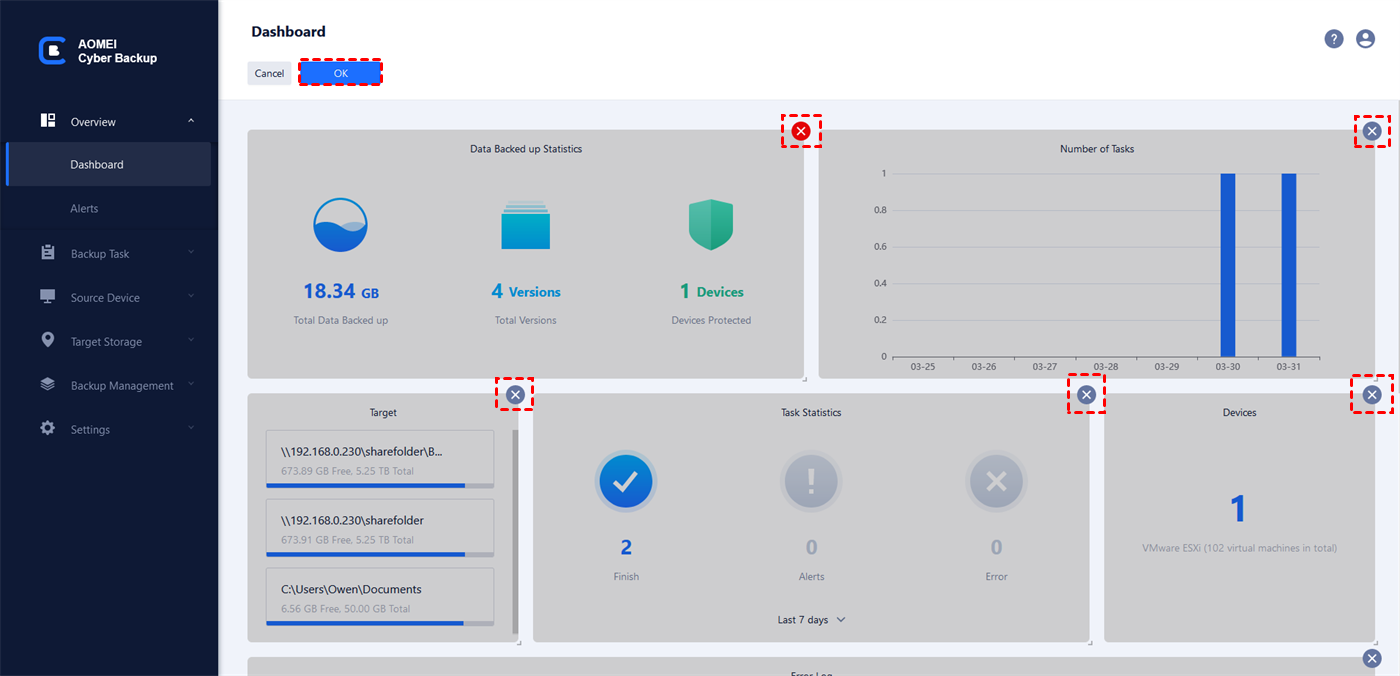Click the Overview sidebar icon
The width and height of the screenshot is (1400, 676).
pos(48,121)
